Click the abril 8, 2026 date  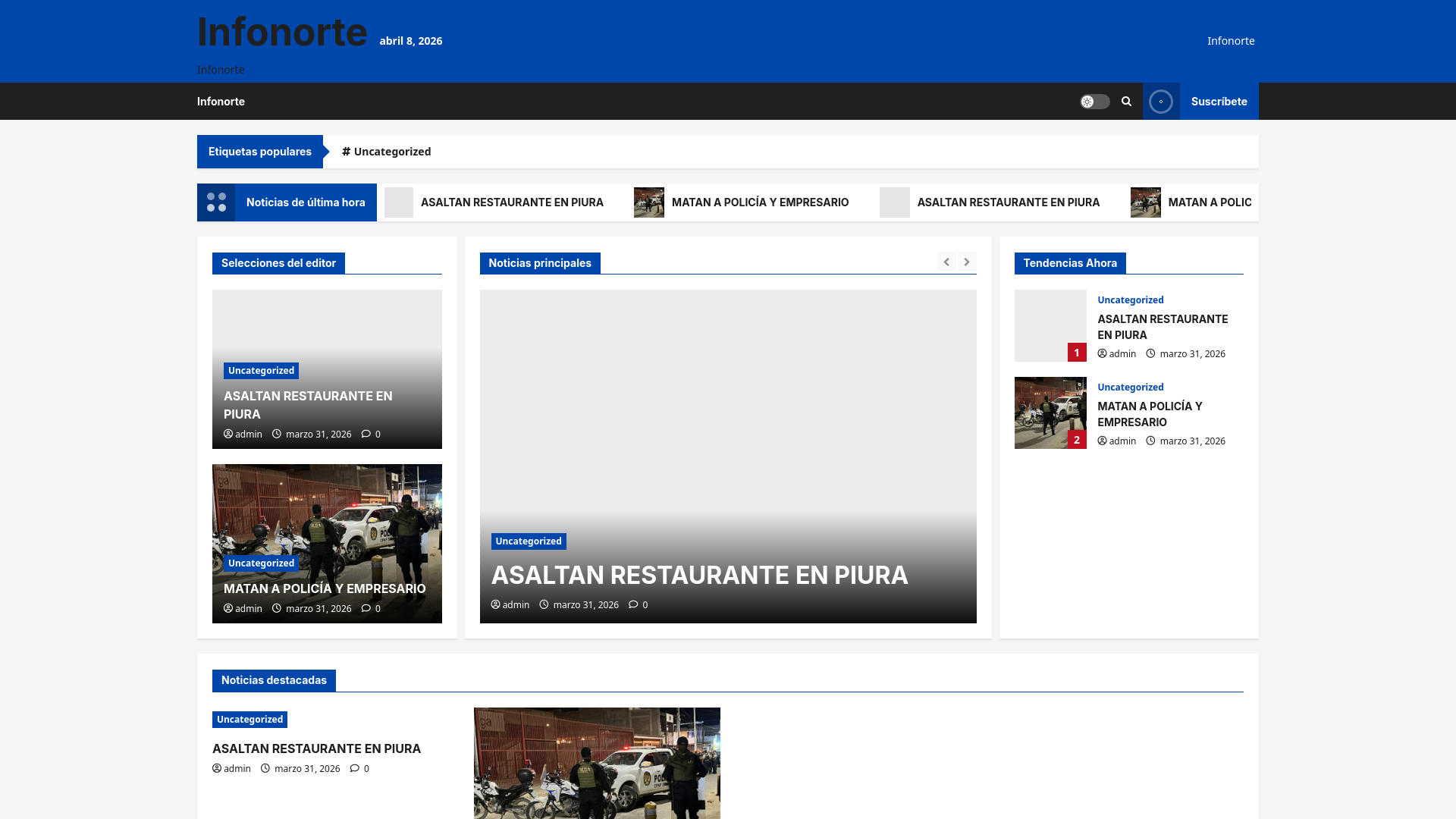[x=411, y=41]
